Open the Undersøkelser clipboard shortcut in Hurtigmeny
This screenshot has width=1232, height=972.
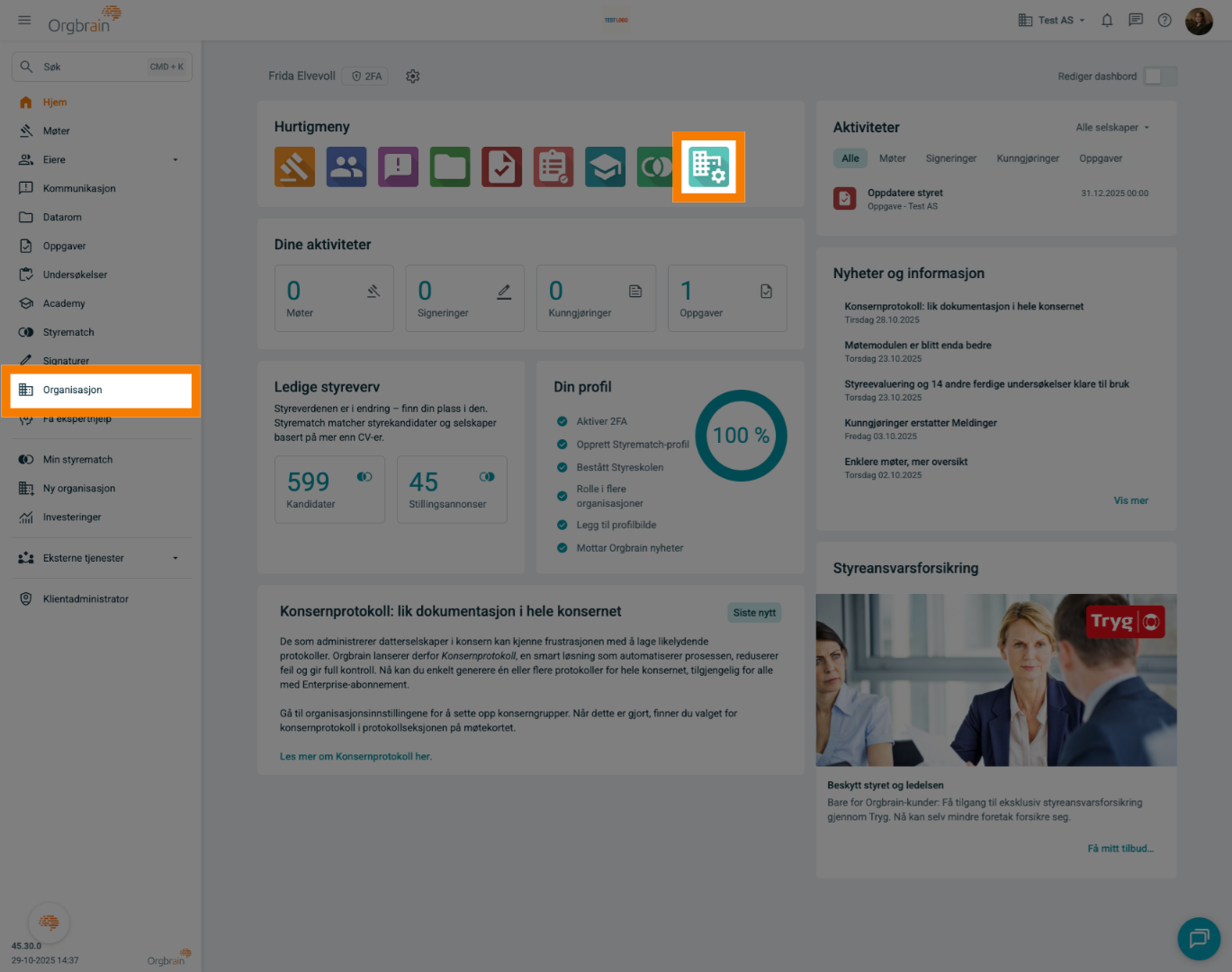pyautogui.click(x=553, y=166)
